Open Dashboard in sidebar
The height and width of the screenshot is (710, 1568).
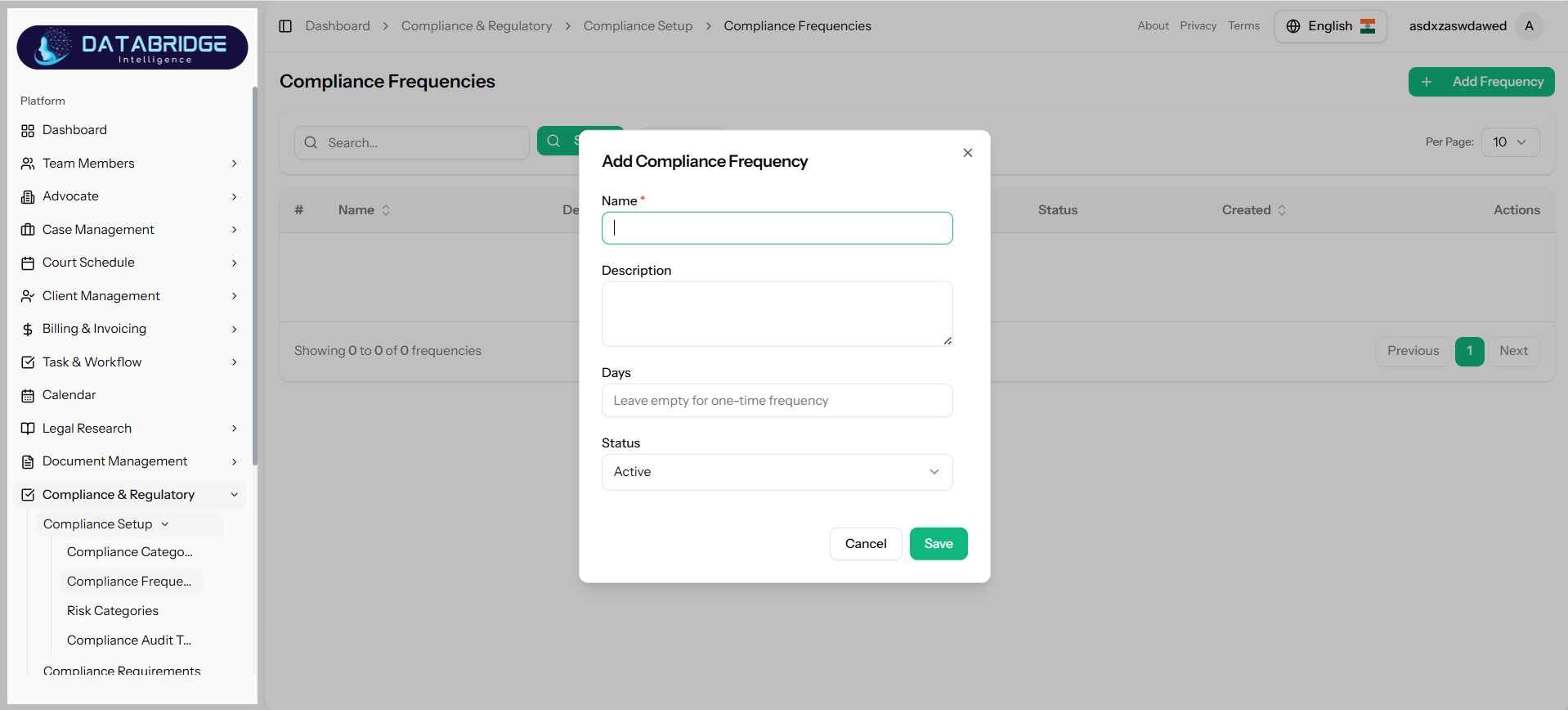(131, 130)
